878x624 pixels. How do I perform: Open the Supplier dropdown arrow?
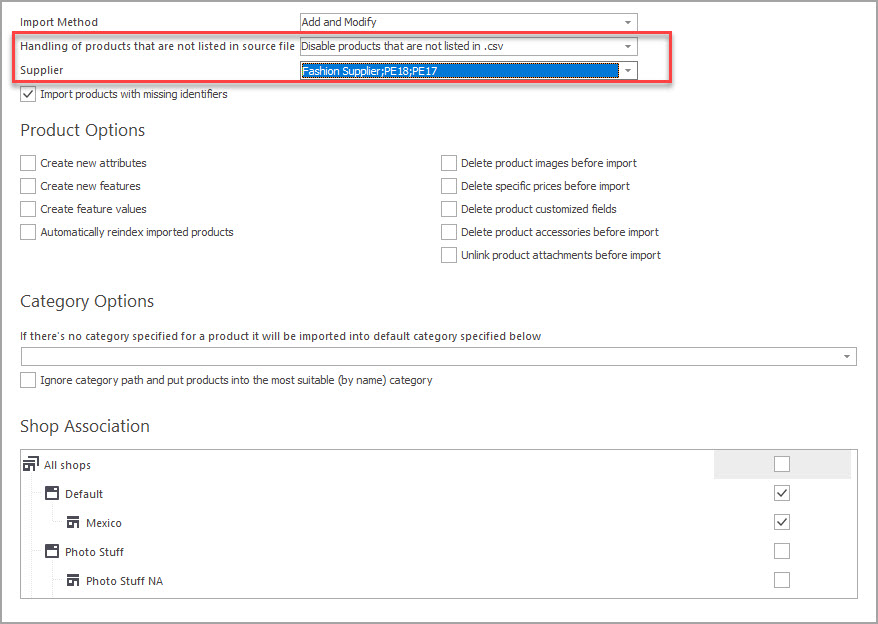(x=628, y=71)
